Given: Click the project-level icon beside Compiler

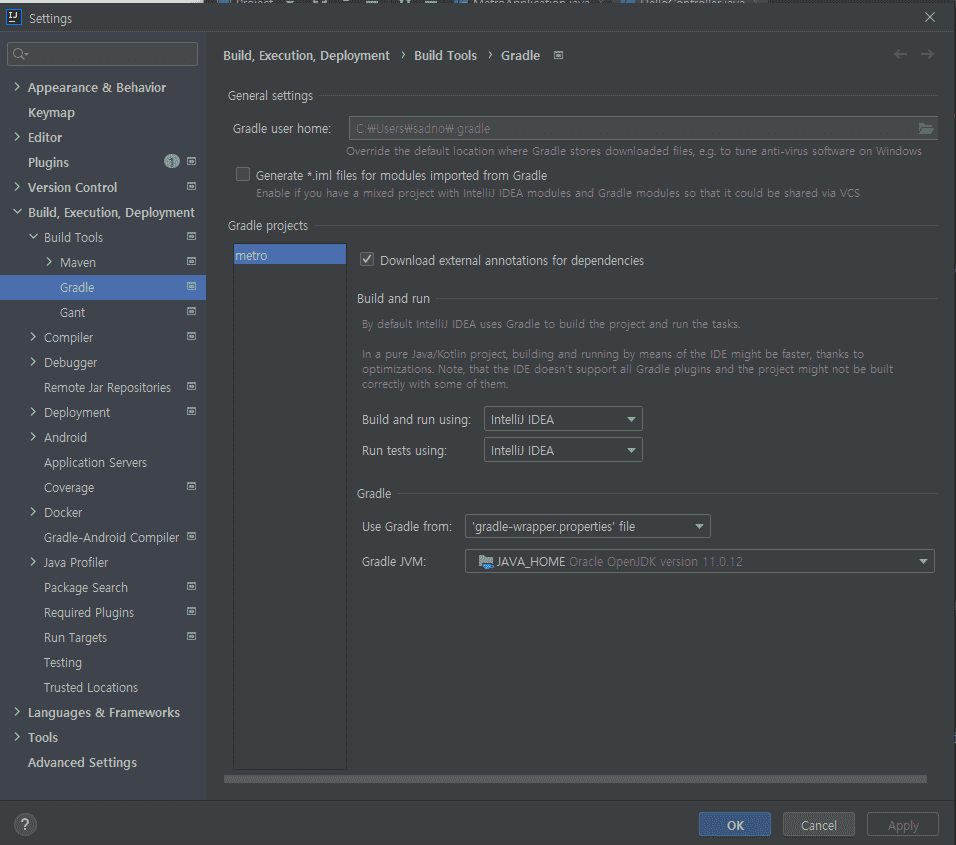Looking at the screenshot, I should (x=191, y=337).
